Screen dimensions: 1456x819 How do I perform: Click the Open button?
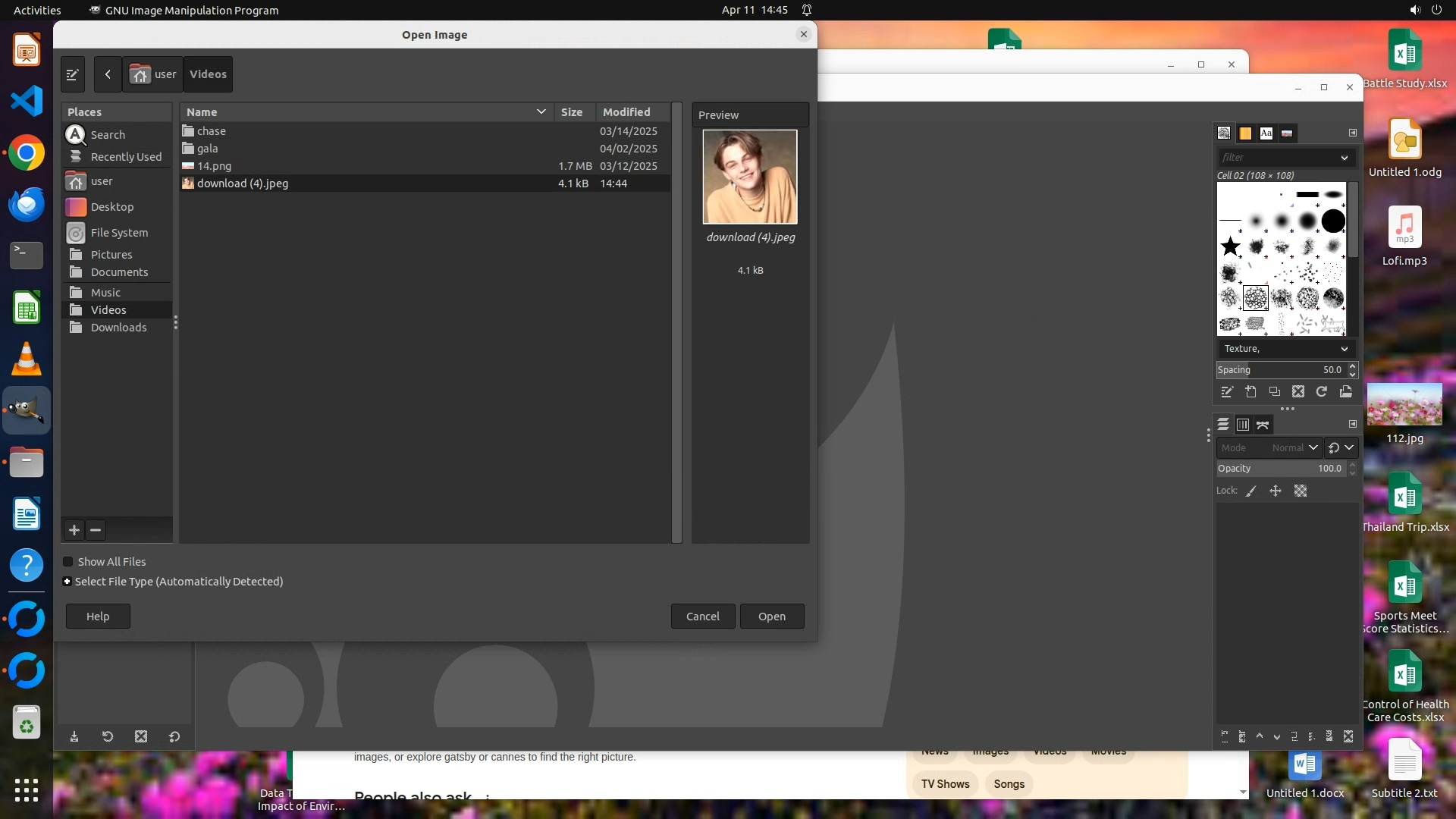point(771,617)
